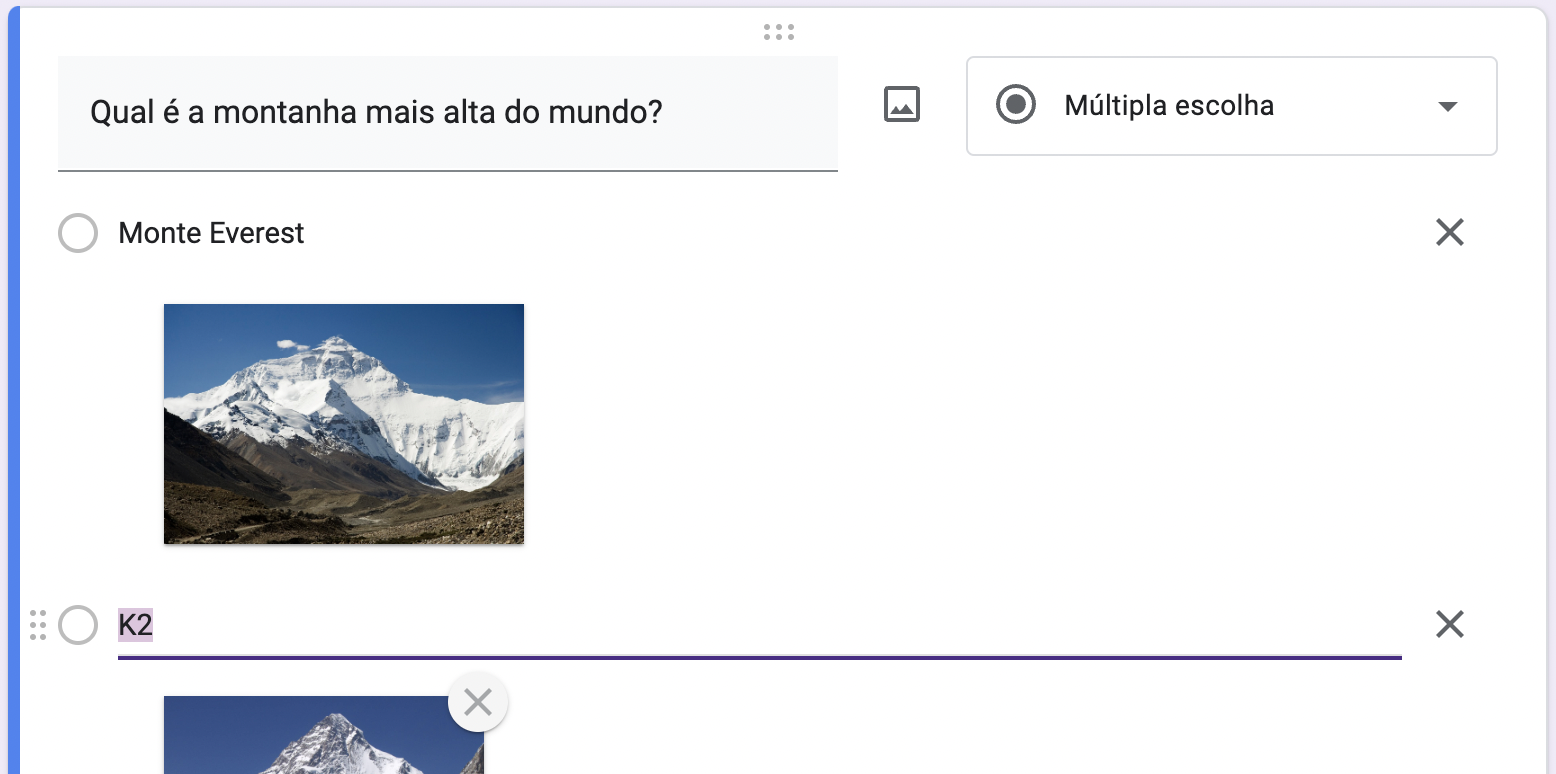Select the K2 radio button

click(x=78, y=625)
